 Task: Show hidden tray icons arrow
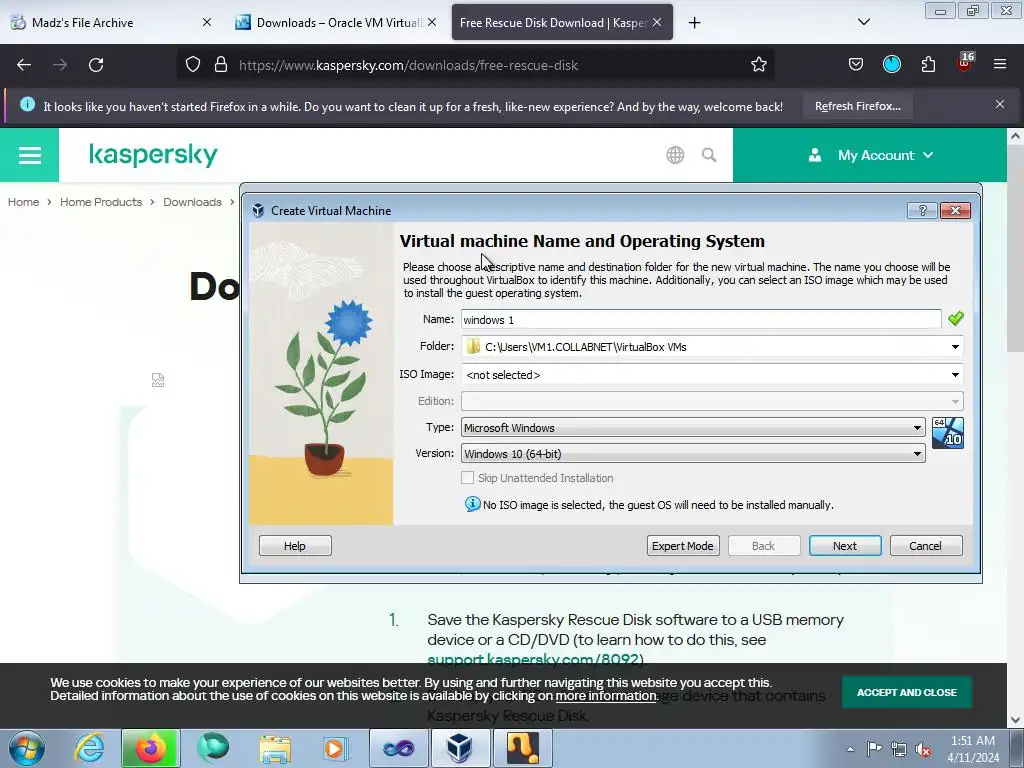click(x=850, y=749)
